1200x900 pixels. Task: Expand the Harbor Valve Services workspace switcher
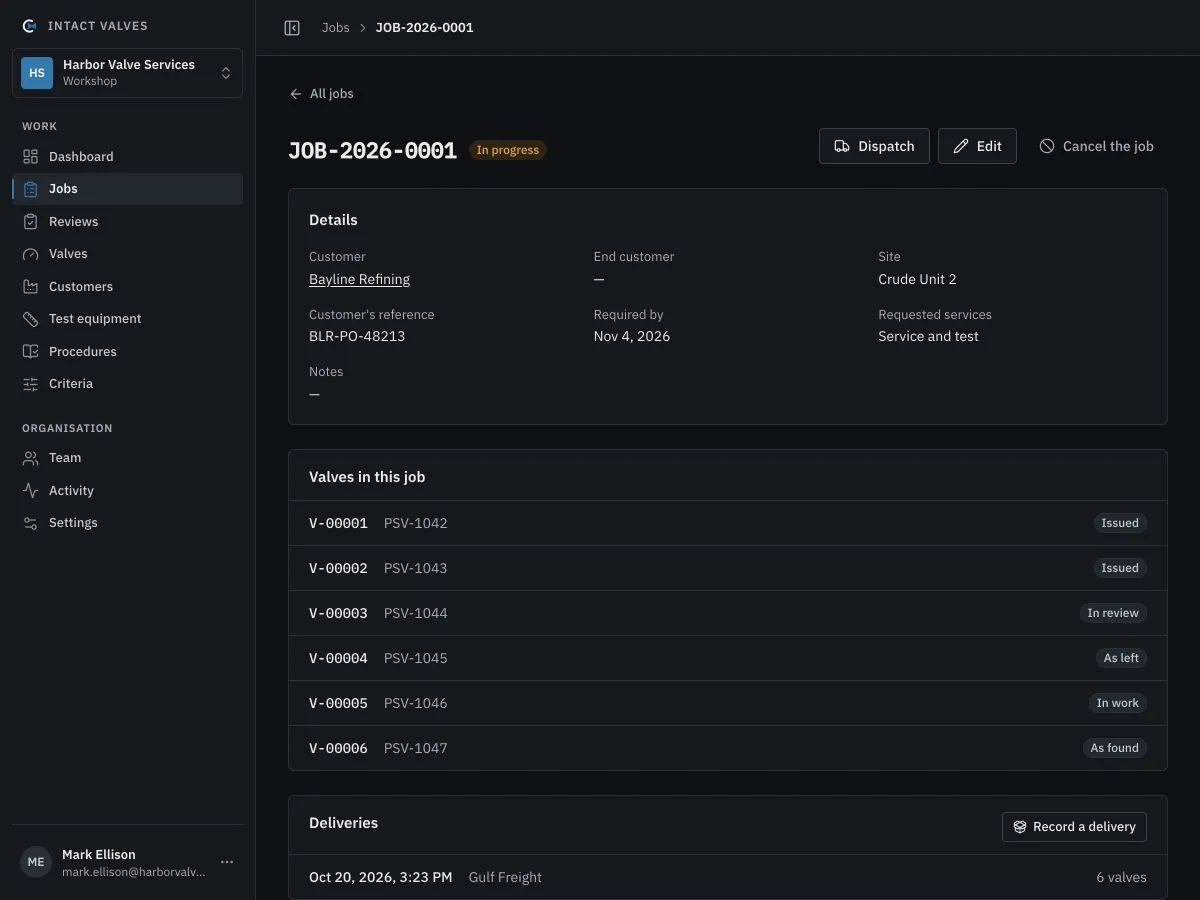point(127,73)
